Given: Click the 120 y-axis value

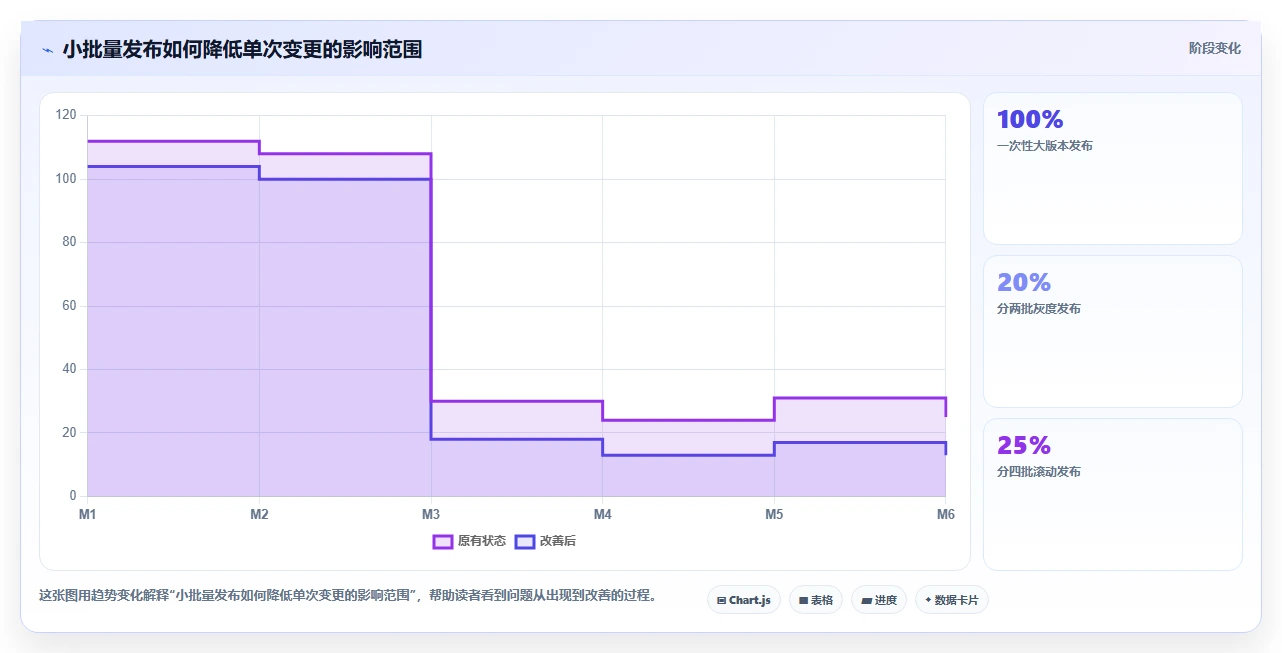Looking at the screenshot, I should pos(66,115).
